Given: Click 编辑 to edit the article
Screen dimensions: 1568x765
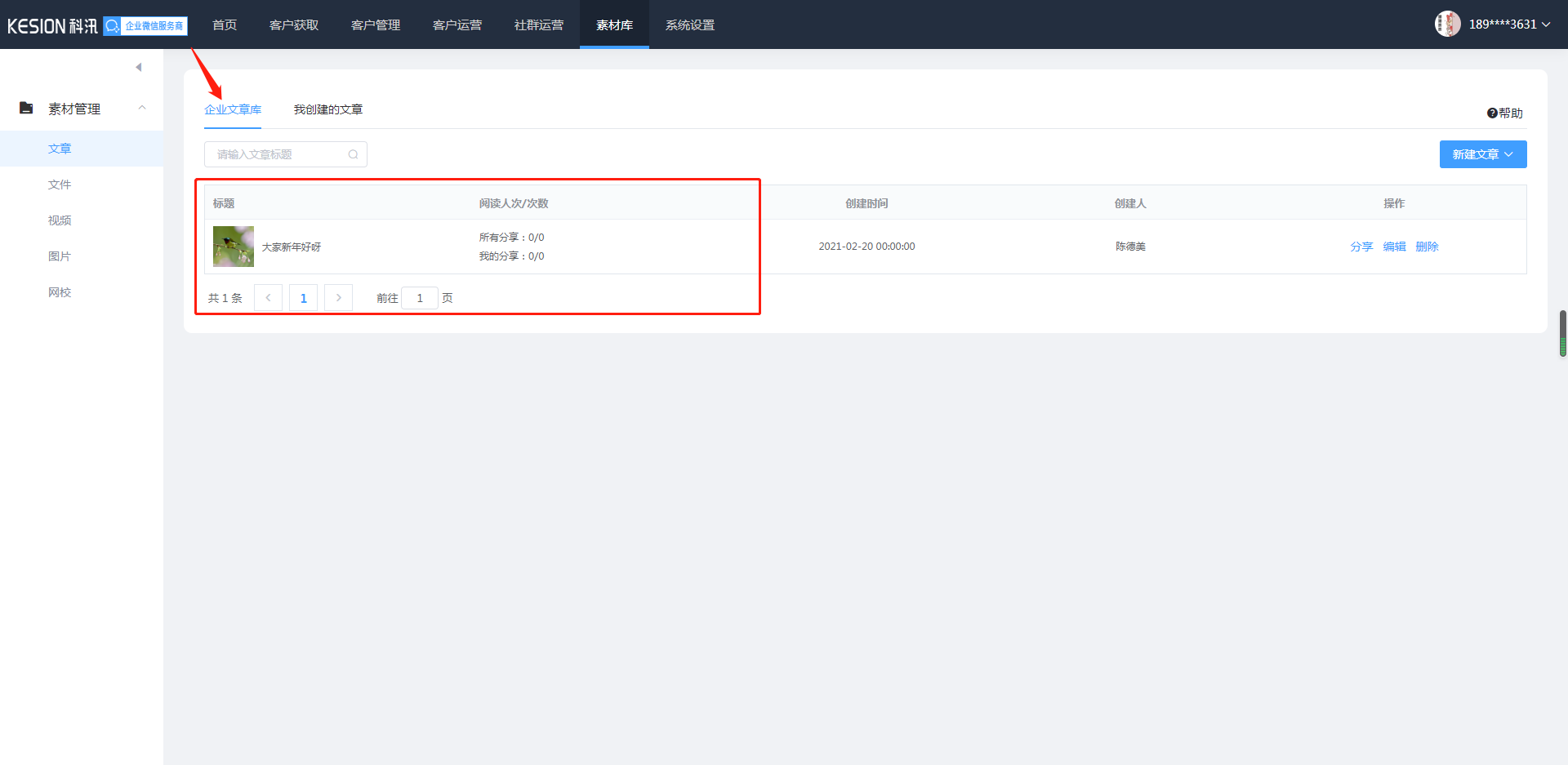Looking at the screenshot, I should (x=1394, y=247).
